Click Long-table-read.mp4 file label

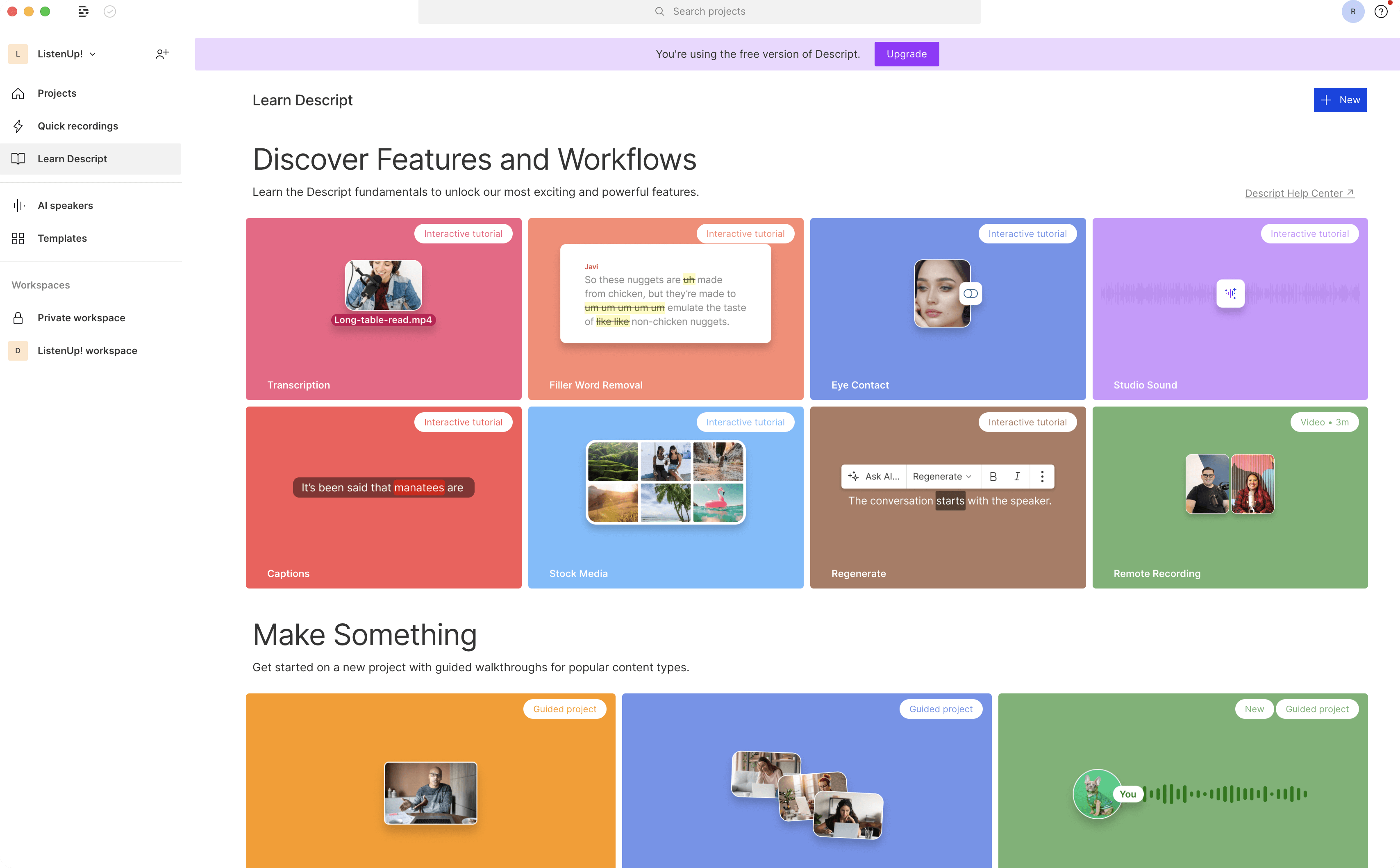point(383,320)
